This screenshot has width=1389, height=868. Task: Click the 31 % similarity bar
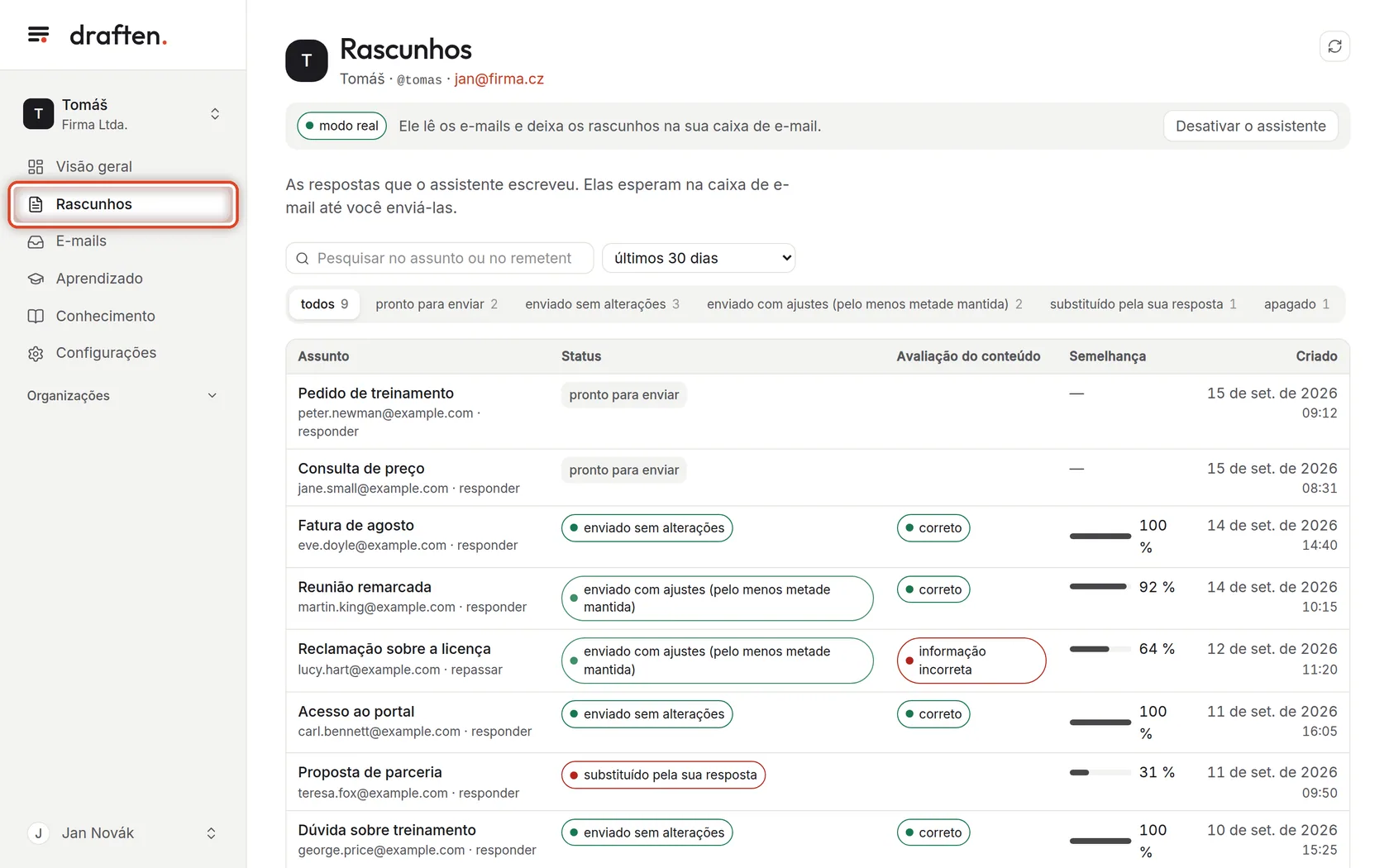coord(1100,773)
